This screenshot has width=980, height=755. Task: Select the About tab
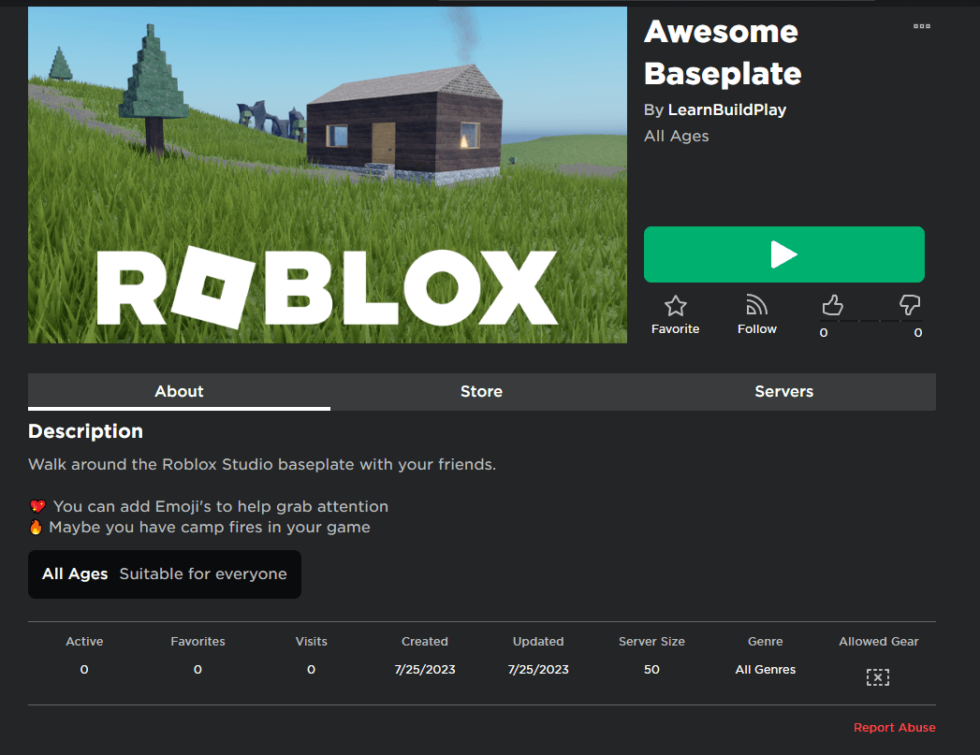(x=179, y=391)
